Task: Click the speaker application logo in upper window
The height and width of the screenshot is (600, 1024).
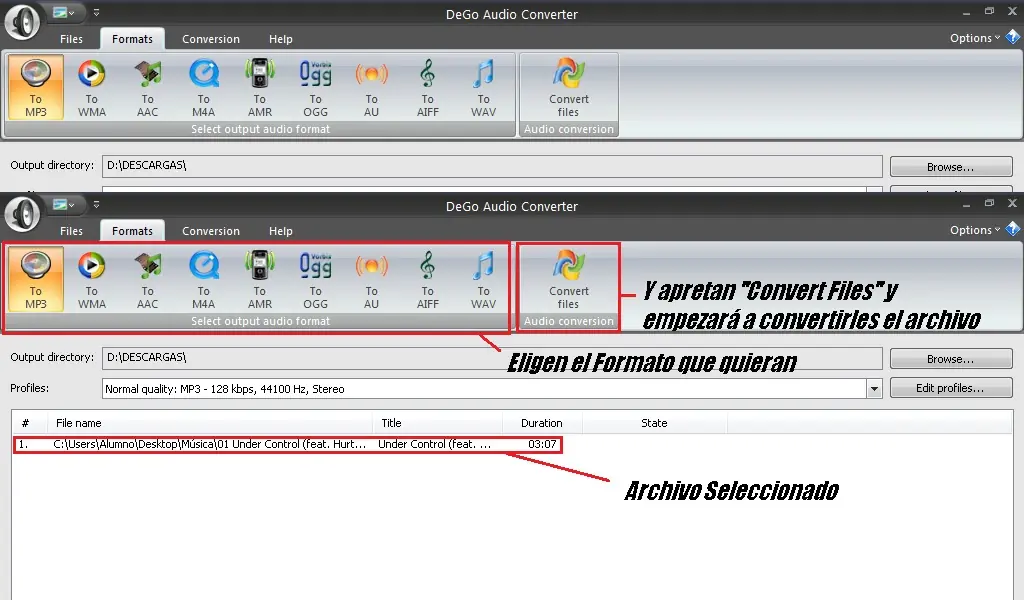Action: click(x=22, y=22)
